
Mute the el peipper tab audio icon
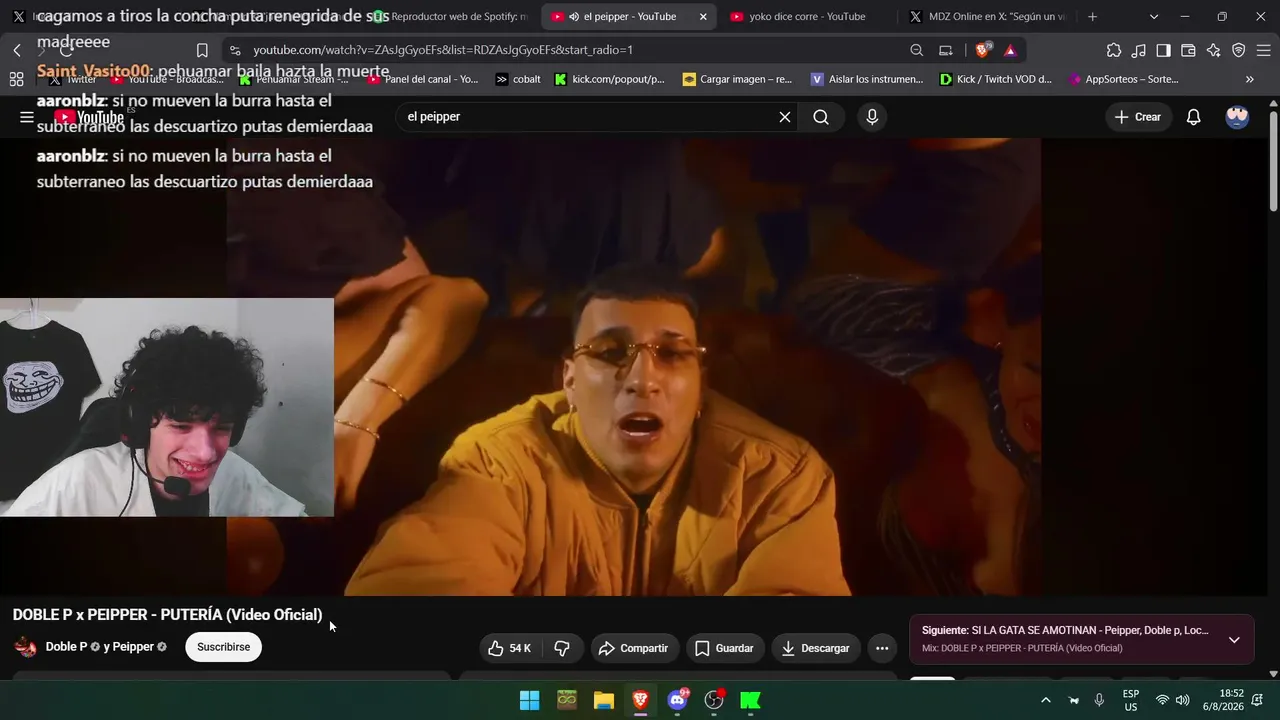[574, 17]
